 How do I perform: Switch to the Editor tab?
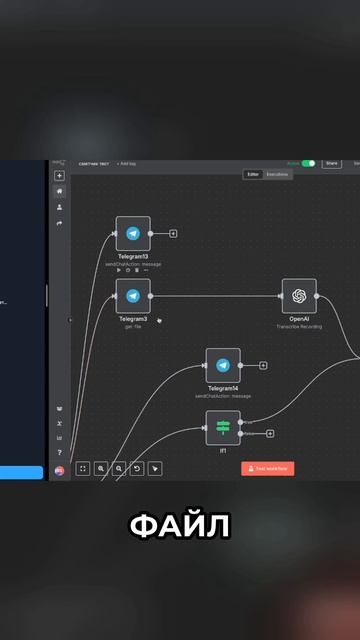(253, 174)
